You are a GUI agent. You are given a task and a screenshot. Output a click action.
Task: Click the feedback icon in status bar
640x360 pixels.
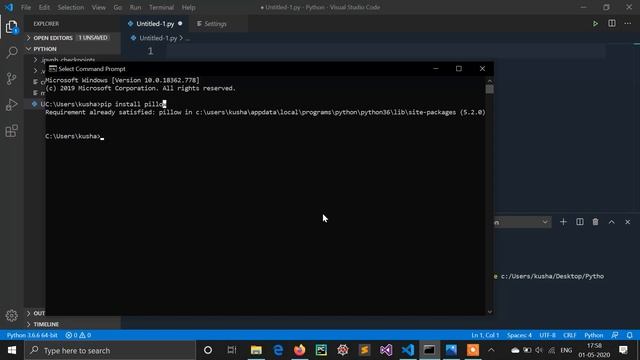(615, 335)
